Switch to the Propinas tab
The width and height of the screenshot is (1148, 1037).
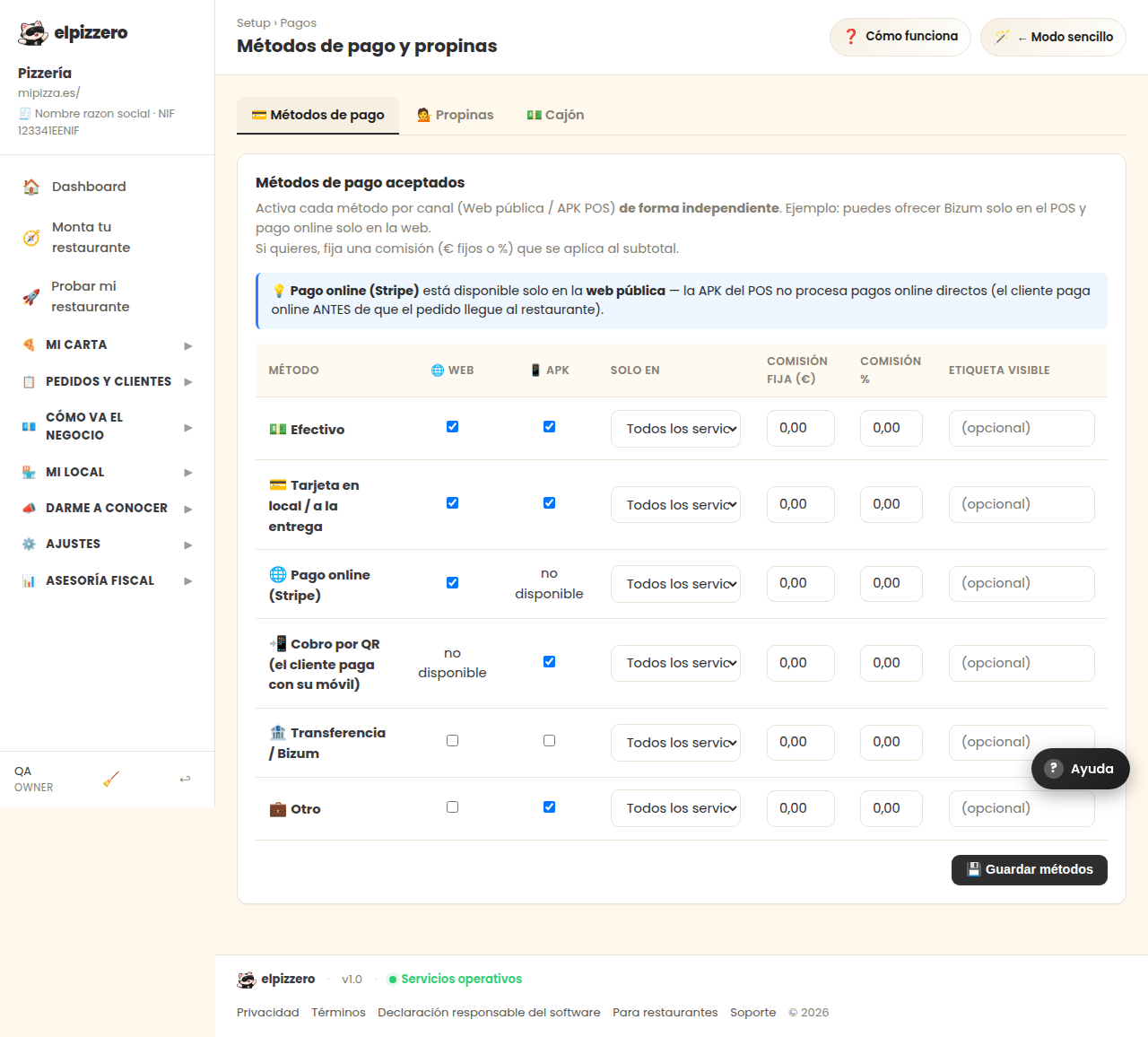pyautogui.click(x=455, y=115)
